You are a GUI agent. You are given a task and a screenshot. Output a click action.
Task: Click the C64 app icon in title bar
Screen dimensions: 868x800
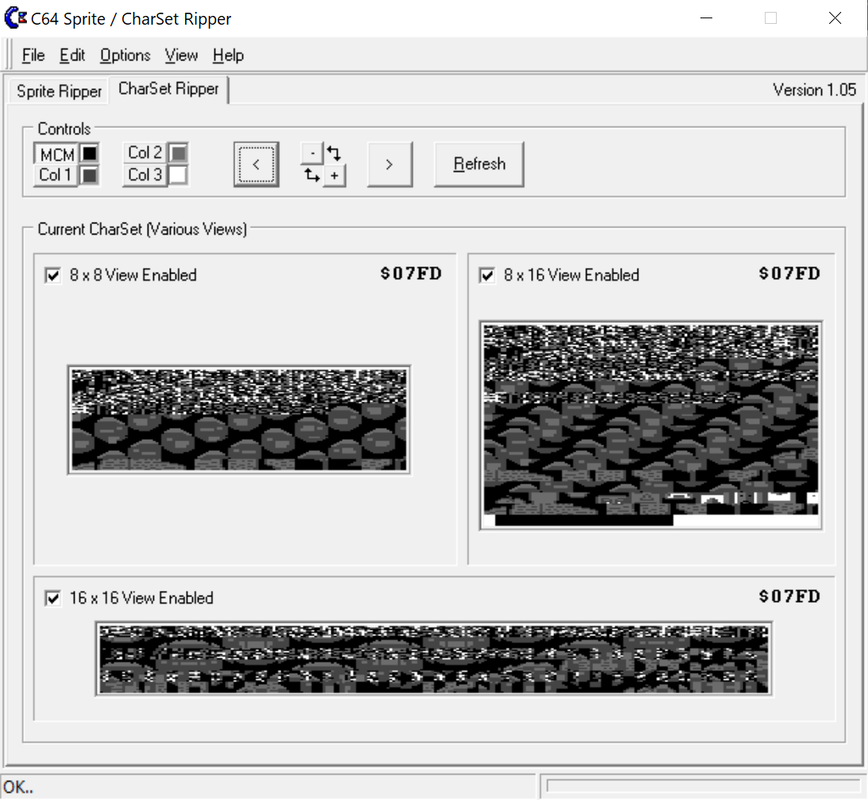pyautogui.click(x=16, y=18)
